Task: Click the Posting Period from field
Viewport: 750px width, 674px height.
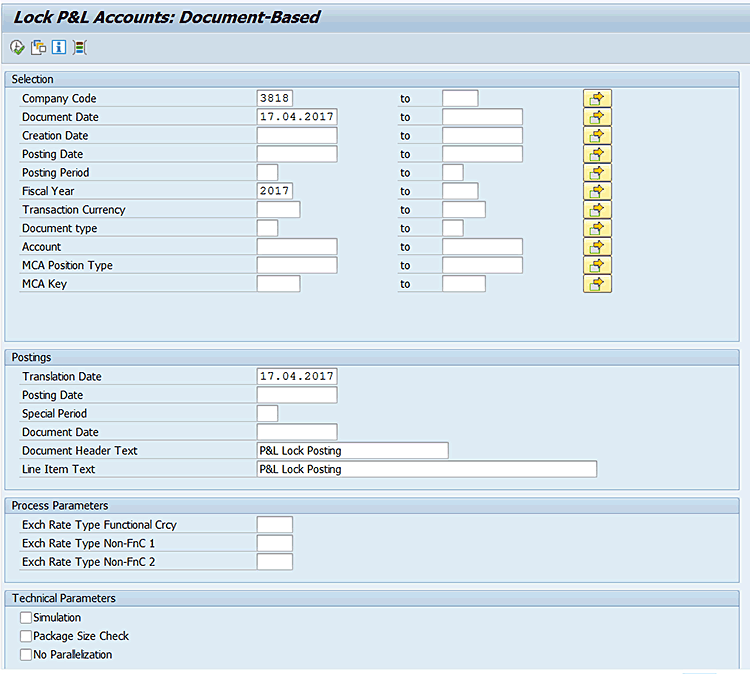Action: coord(267,172)
